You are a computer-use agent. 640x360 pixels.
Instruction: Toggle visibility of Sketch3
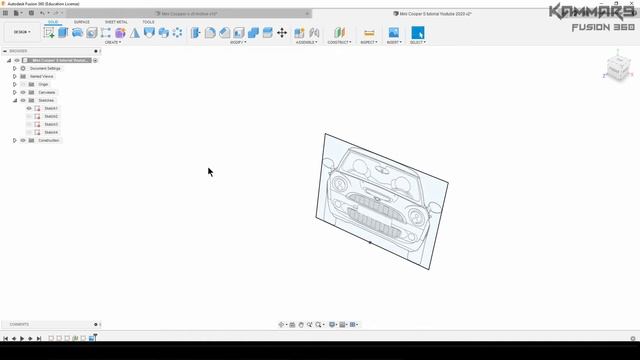click(29, 124)
